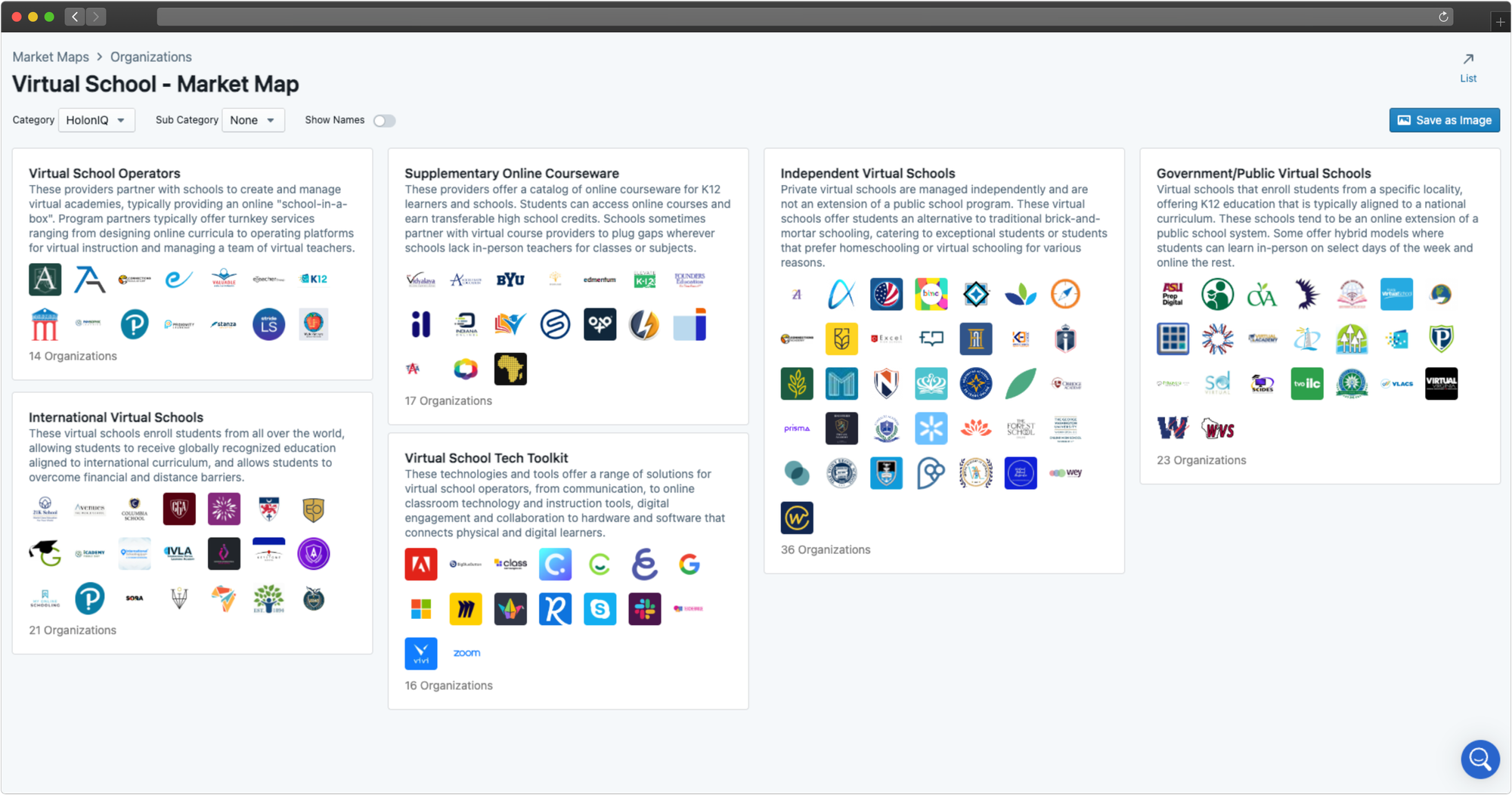Click the Virtual School Tech Toolkit heading

486,458
